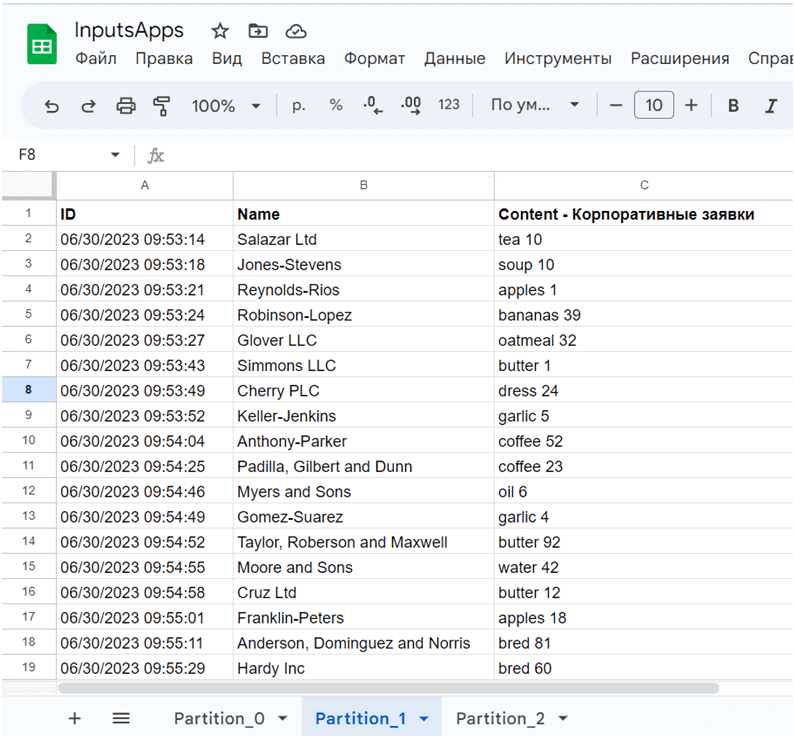
Task: Add a new sheet with plus button
Action: (74, 718)
